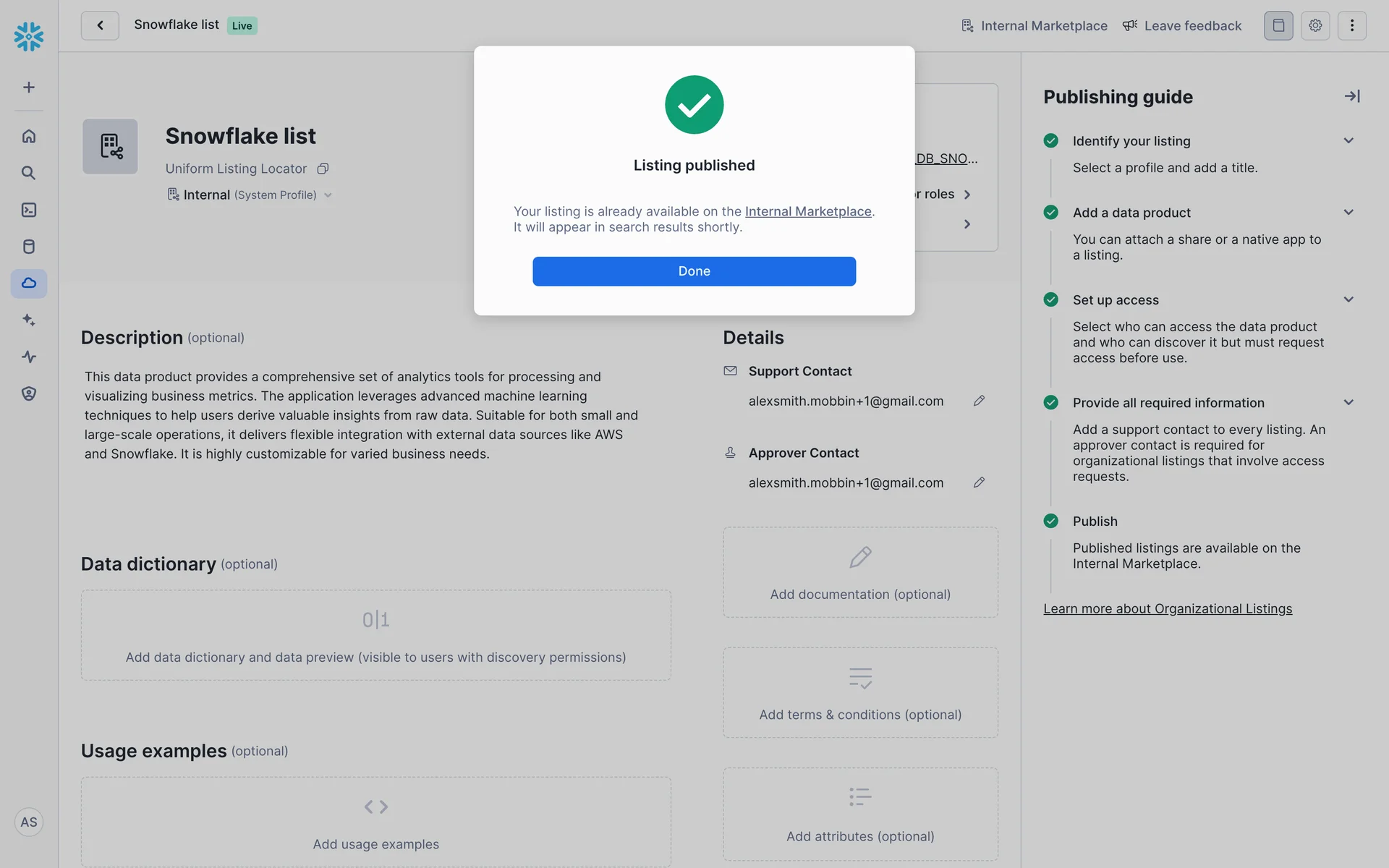Open the Monitoring activity icon
The image size is (1389, 868).
29,357
